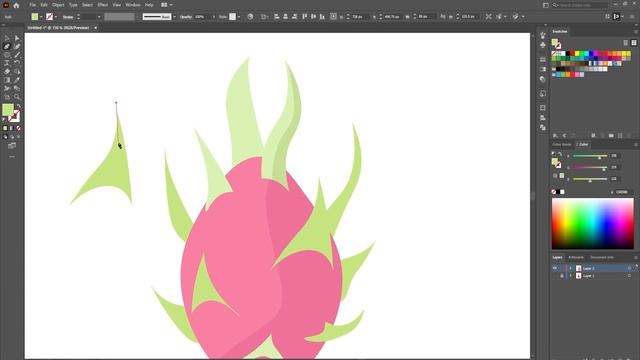Click the transform reference point locator
Screen dimensions: 640x360
pos(333,17)
